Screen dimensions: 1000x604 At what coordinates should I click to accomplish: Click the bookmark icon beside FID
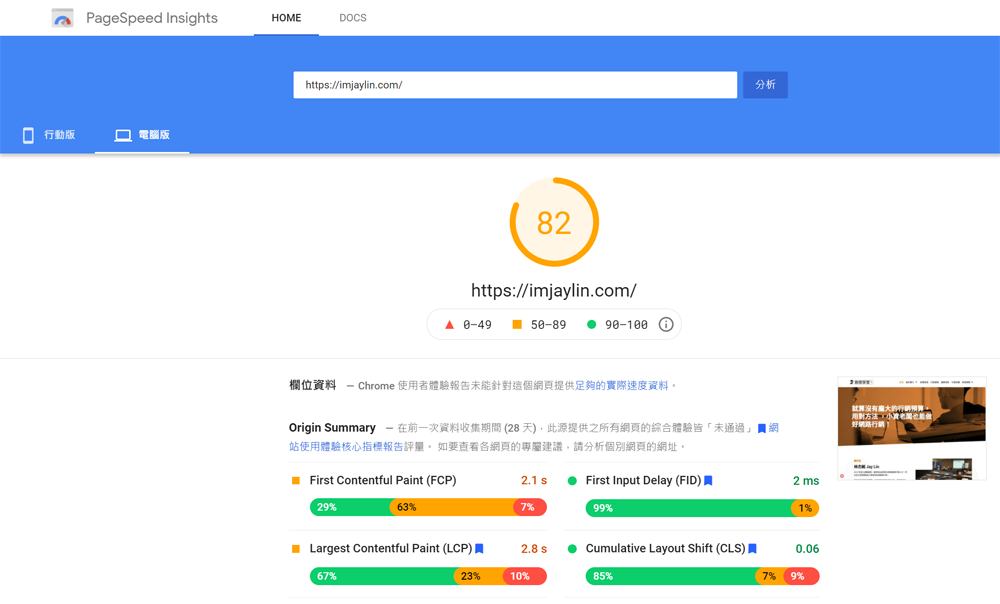point(708,481)
